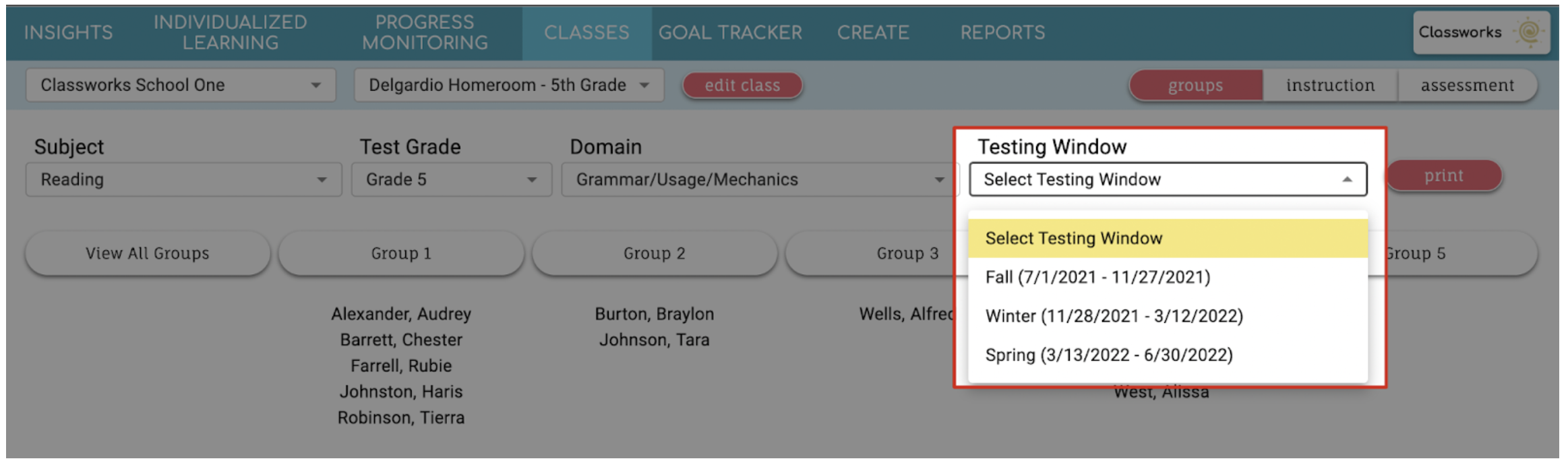
Task: Open the Insights tab
Action: pyautogui.click(x=68, y=32)
